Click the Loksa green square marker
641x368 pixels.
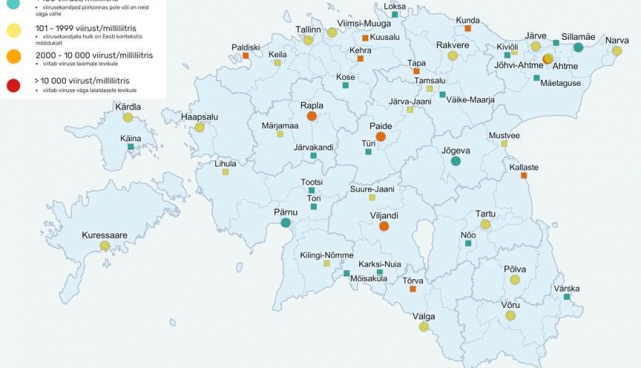tap(395, 15)
